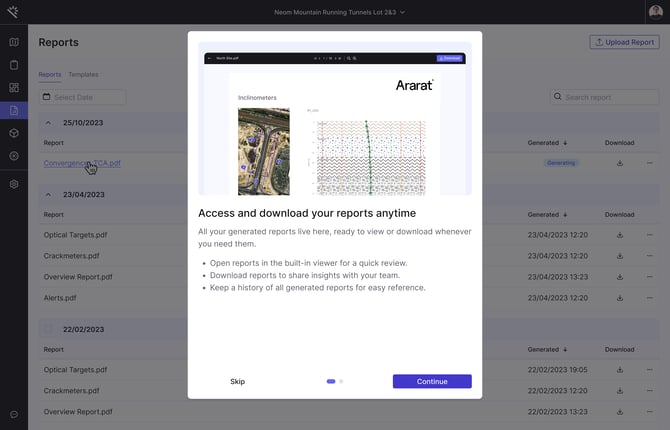Image resolution: width=670 pixels, height=430 pixels.
Task: Open Overview Report.pdf under 22/02/2023
Action: 78,412
